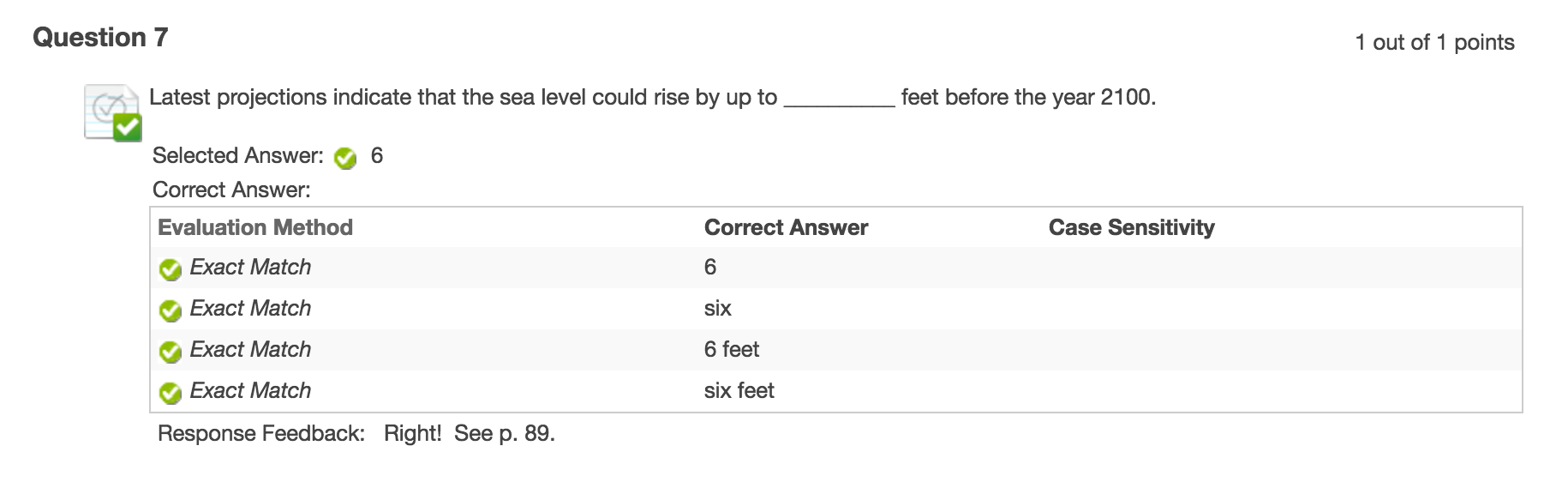This screenshot has width=1568, height=494.
Task: Click the 'Right! See p. 89.' feedback text
Action: [x=469, y=433]
